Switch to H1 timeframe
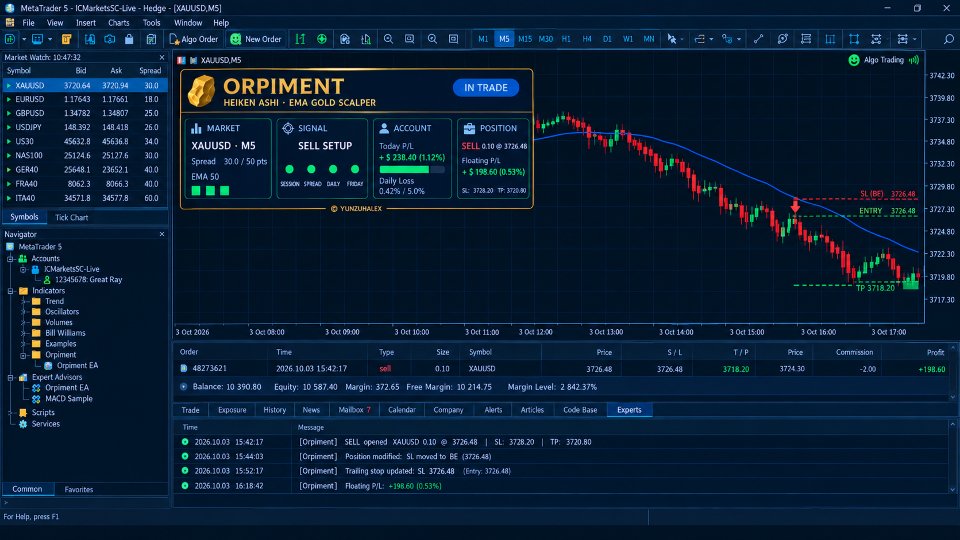 coord(566,39)
